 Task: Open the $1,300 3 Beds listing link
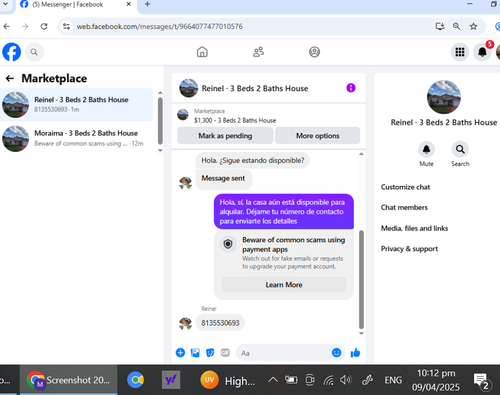pos(235,120)
